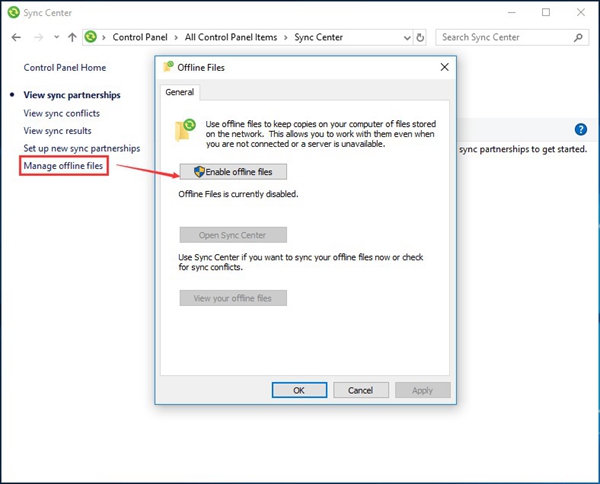Open Control Panel Home link
Viewport: 600px width, 484px height.
[65, 68]
